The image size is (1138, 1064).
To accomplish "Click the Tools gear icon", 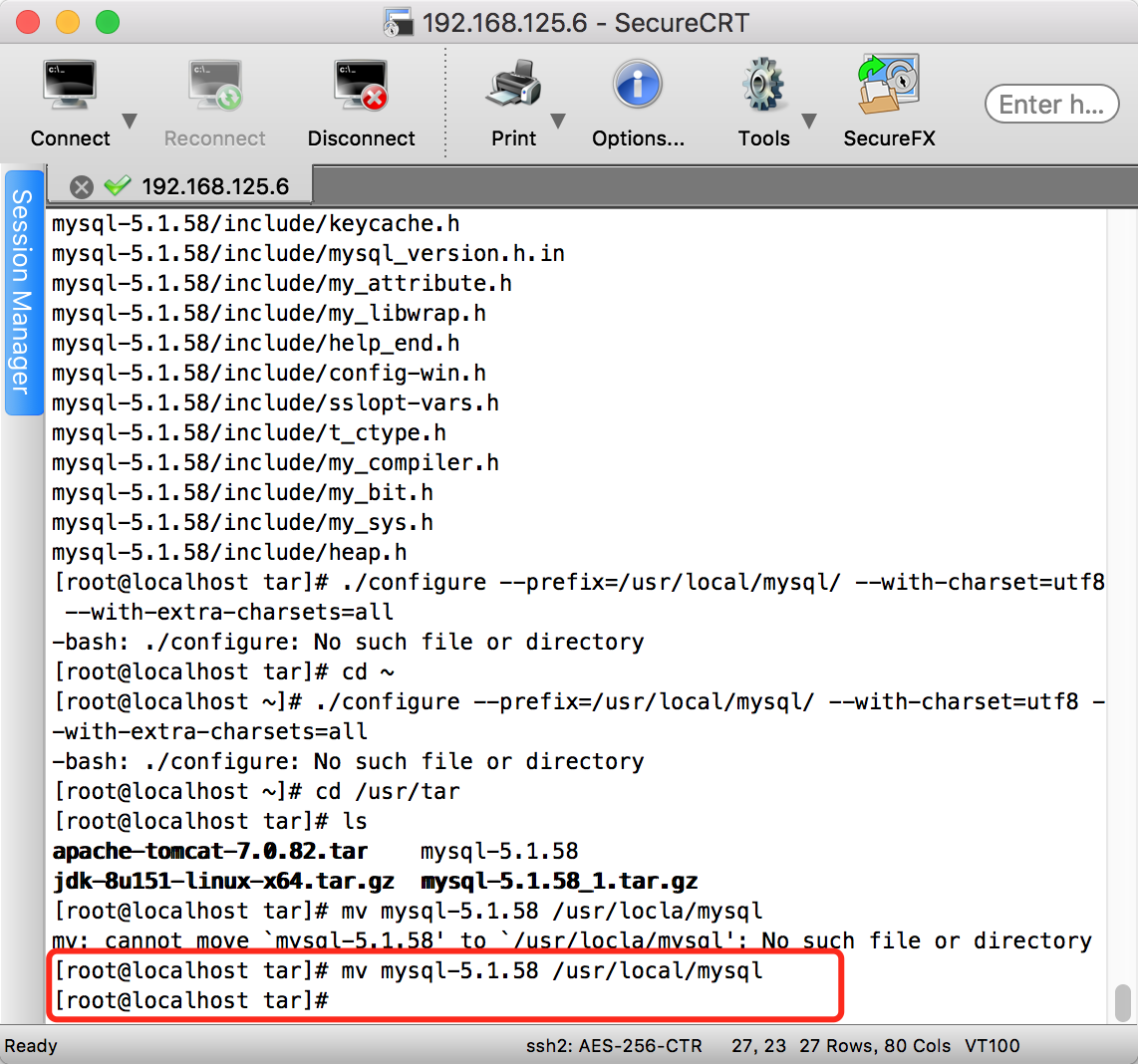I will (763, 85).
